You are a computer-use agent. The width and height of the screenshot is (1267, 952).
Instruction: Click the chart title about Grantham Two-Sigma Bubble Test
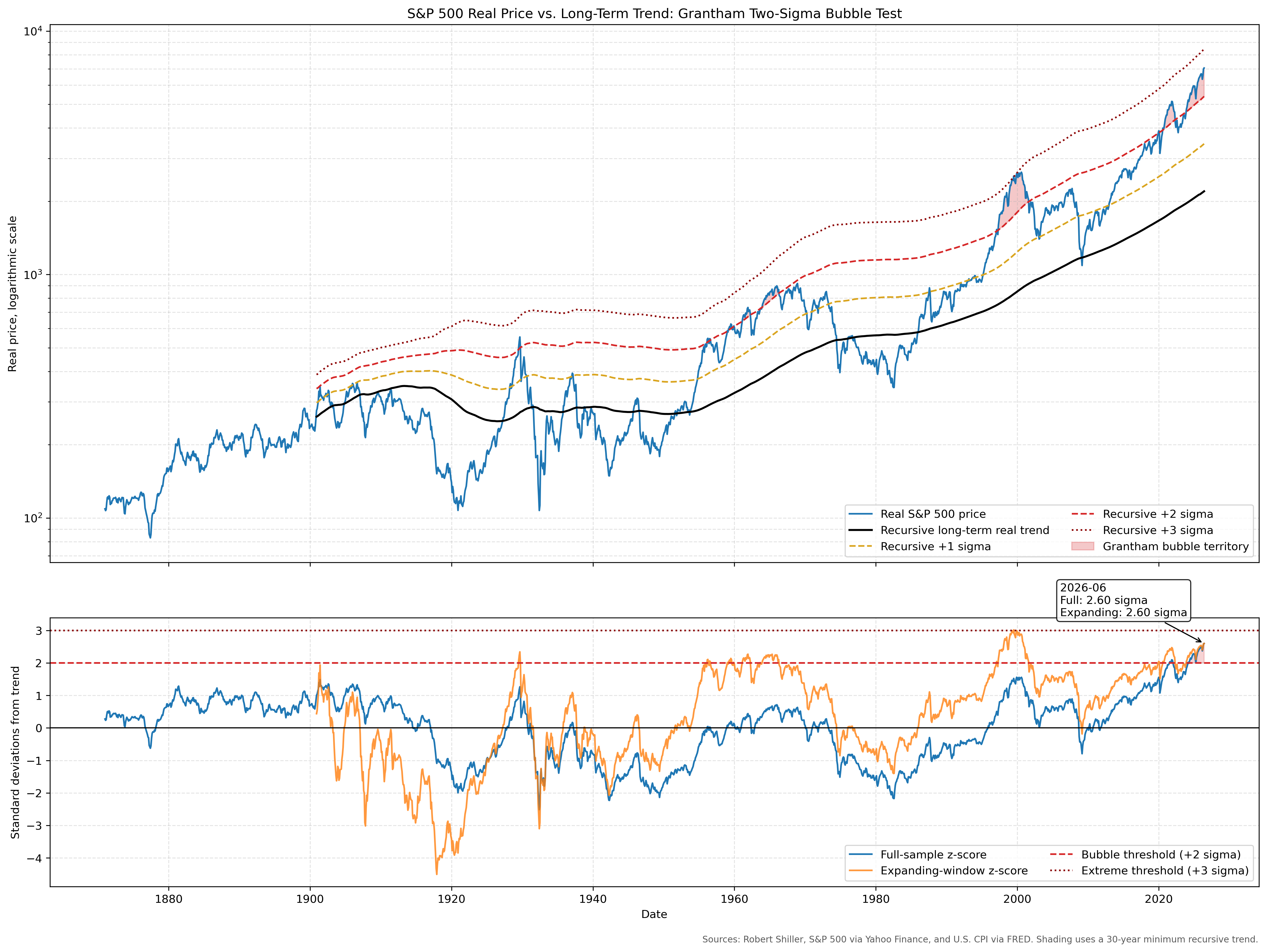[x=654, y=14]
